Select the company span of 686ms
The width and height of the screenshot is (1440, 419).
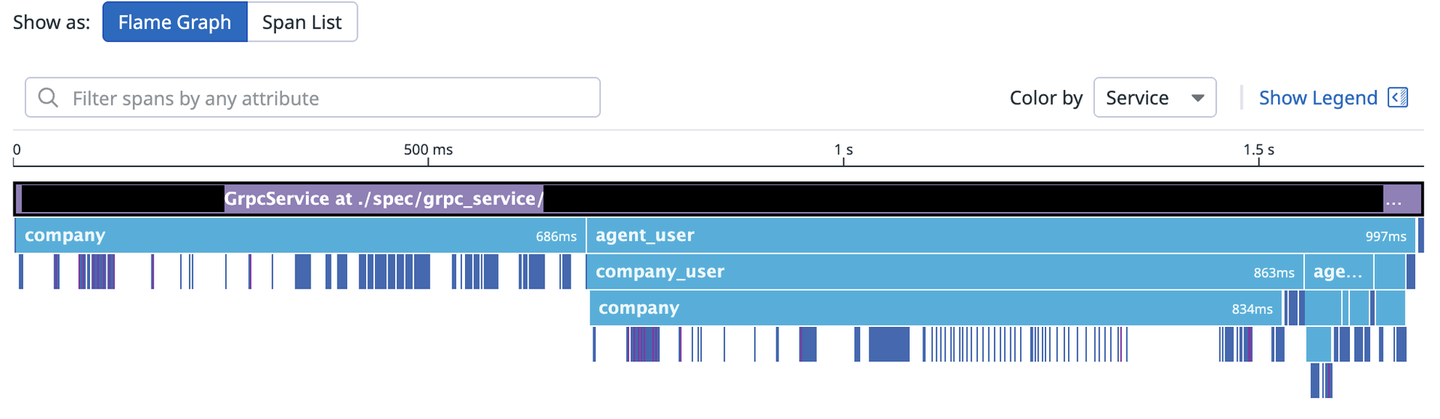click(x=300, y=236)
